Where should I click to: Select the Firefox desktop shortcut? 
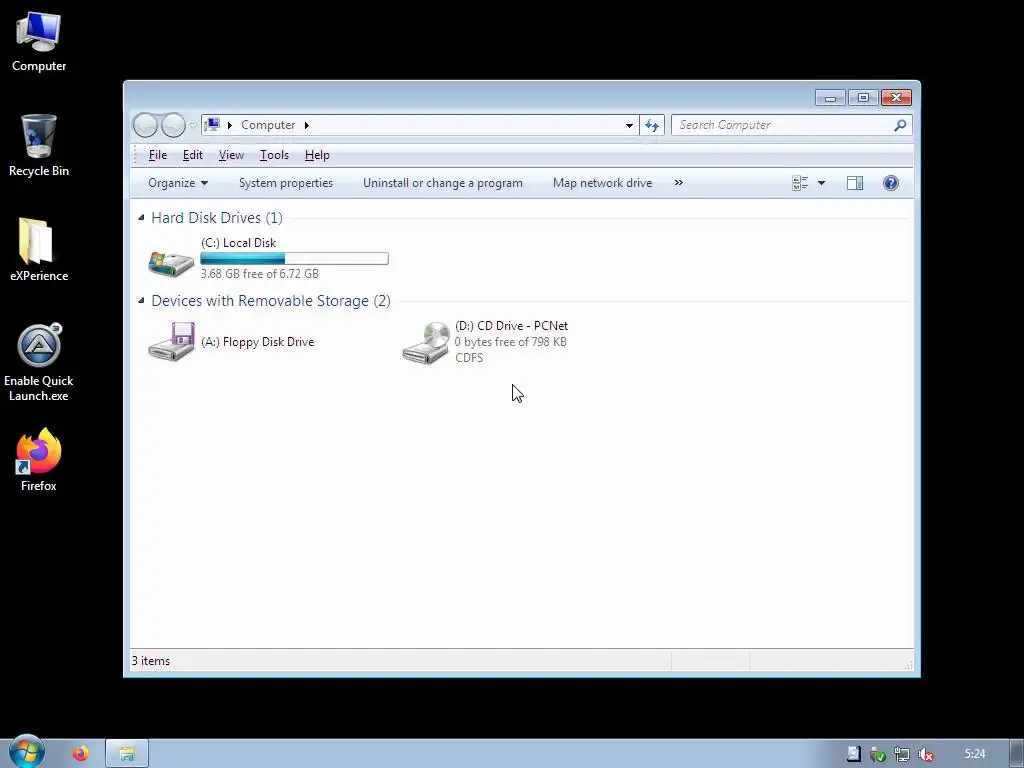pos(39,460)
